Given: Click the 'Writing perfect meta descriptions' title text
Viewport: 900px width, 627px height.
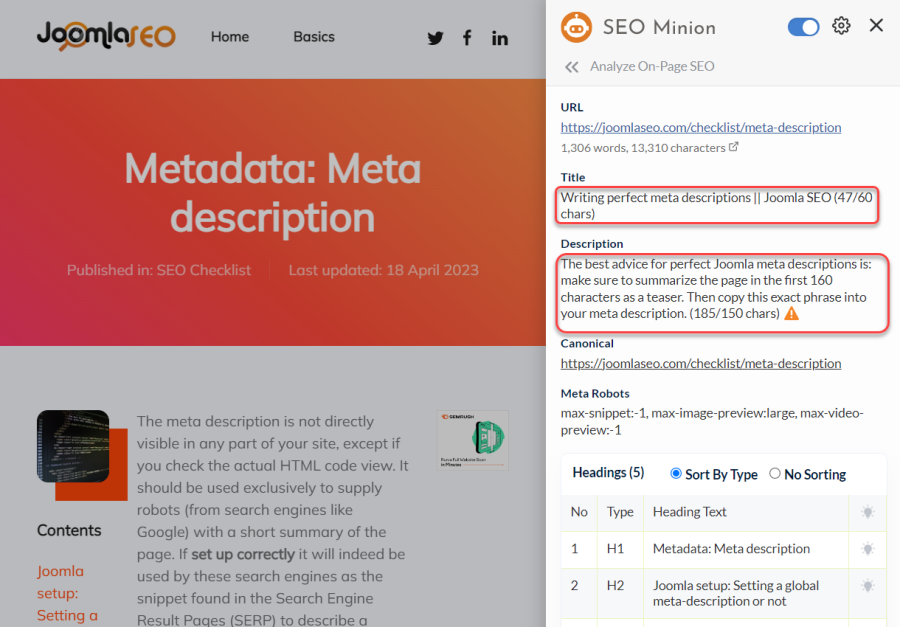Looking at the screenshot, I should (x=716, y=206).
